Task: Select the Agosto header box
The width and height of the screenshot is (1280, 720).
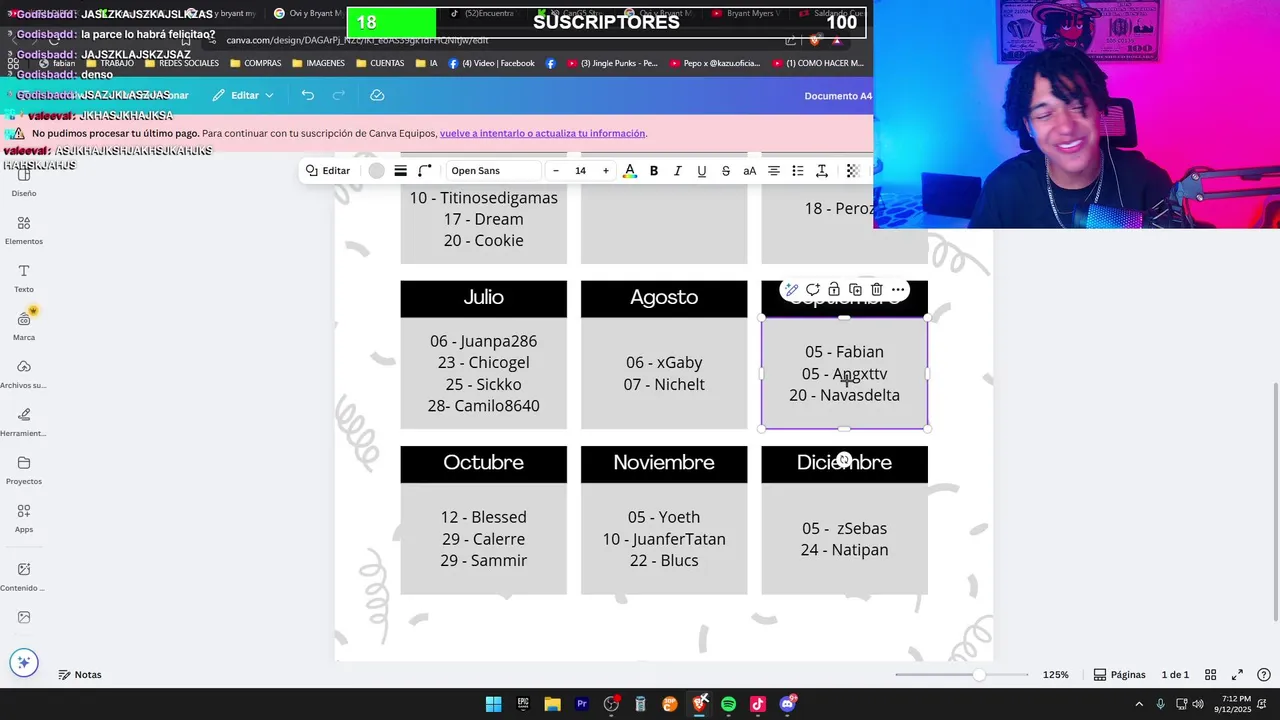Action: tap(664, 298)
